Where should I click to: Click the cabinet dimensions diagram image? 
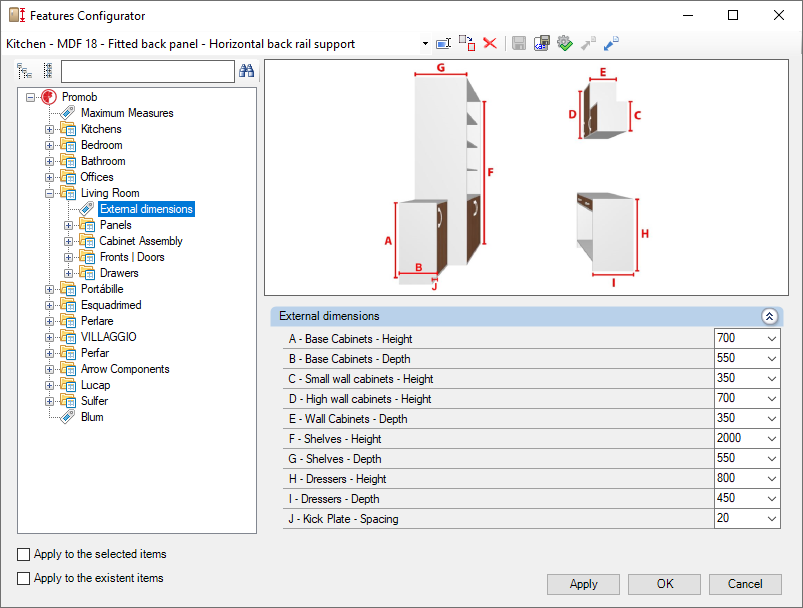tap(526, 177)
